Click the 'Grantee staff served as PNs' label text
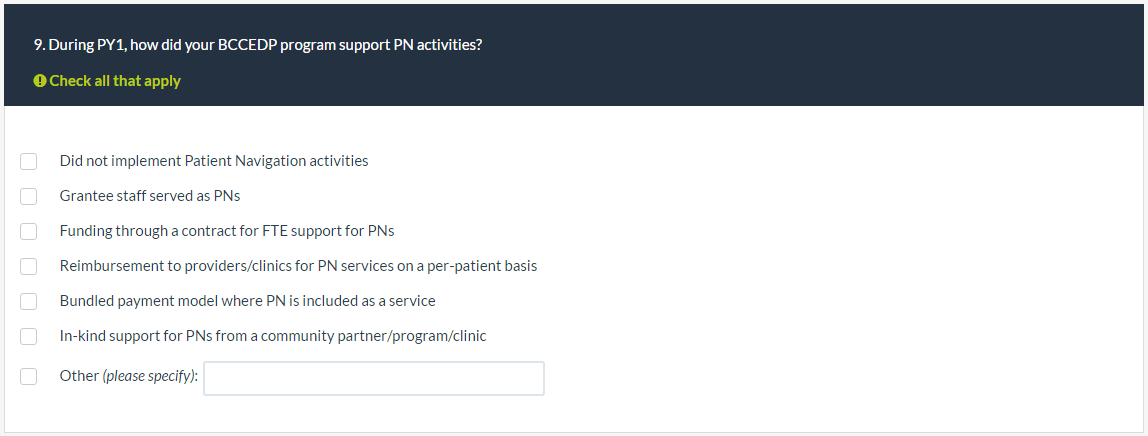Image resolution: width=1148 pixels, height=436 pixels. 150,196
